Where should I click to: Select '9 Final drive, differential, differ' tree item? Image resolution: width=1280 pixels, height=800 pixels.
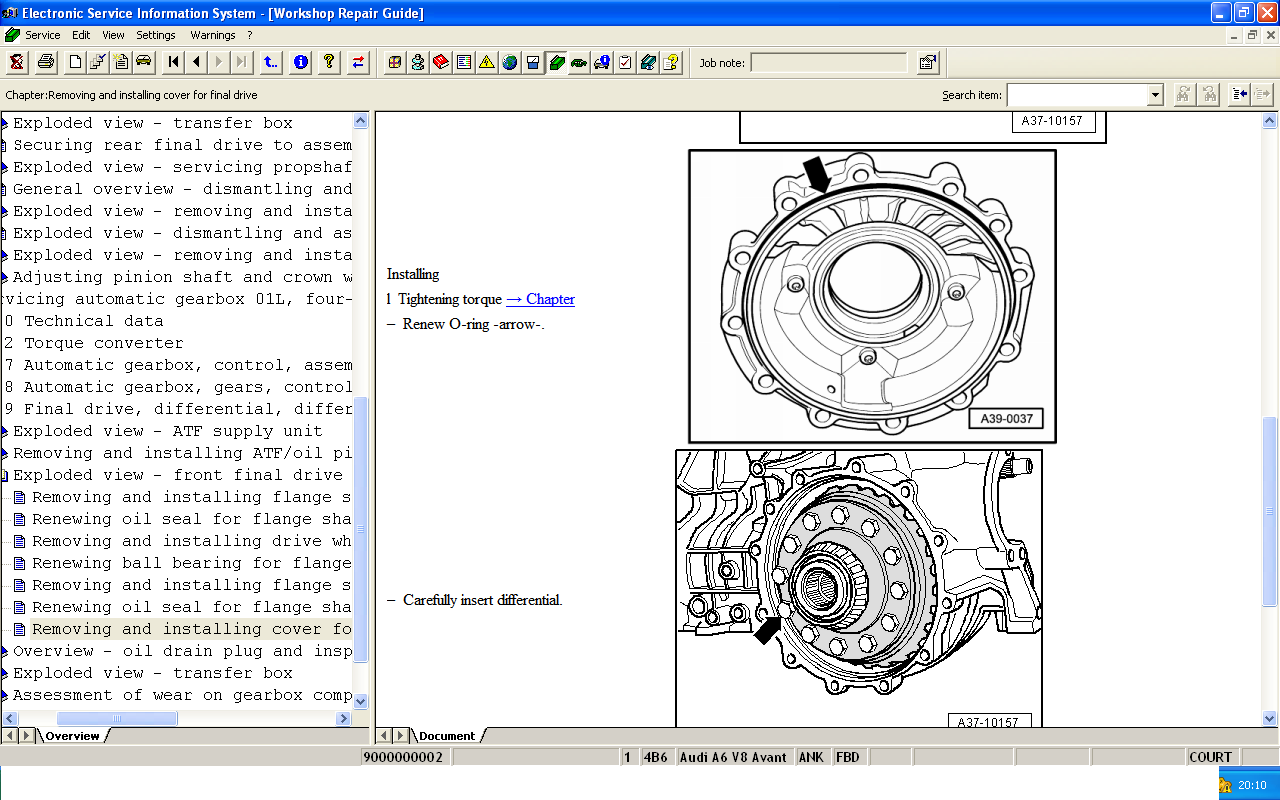click(x=177, y=409)
